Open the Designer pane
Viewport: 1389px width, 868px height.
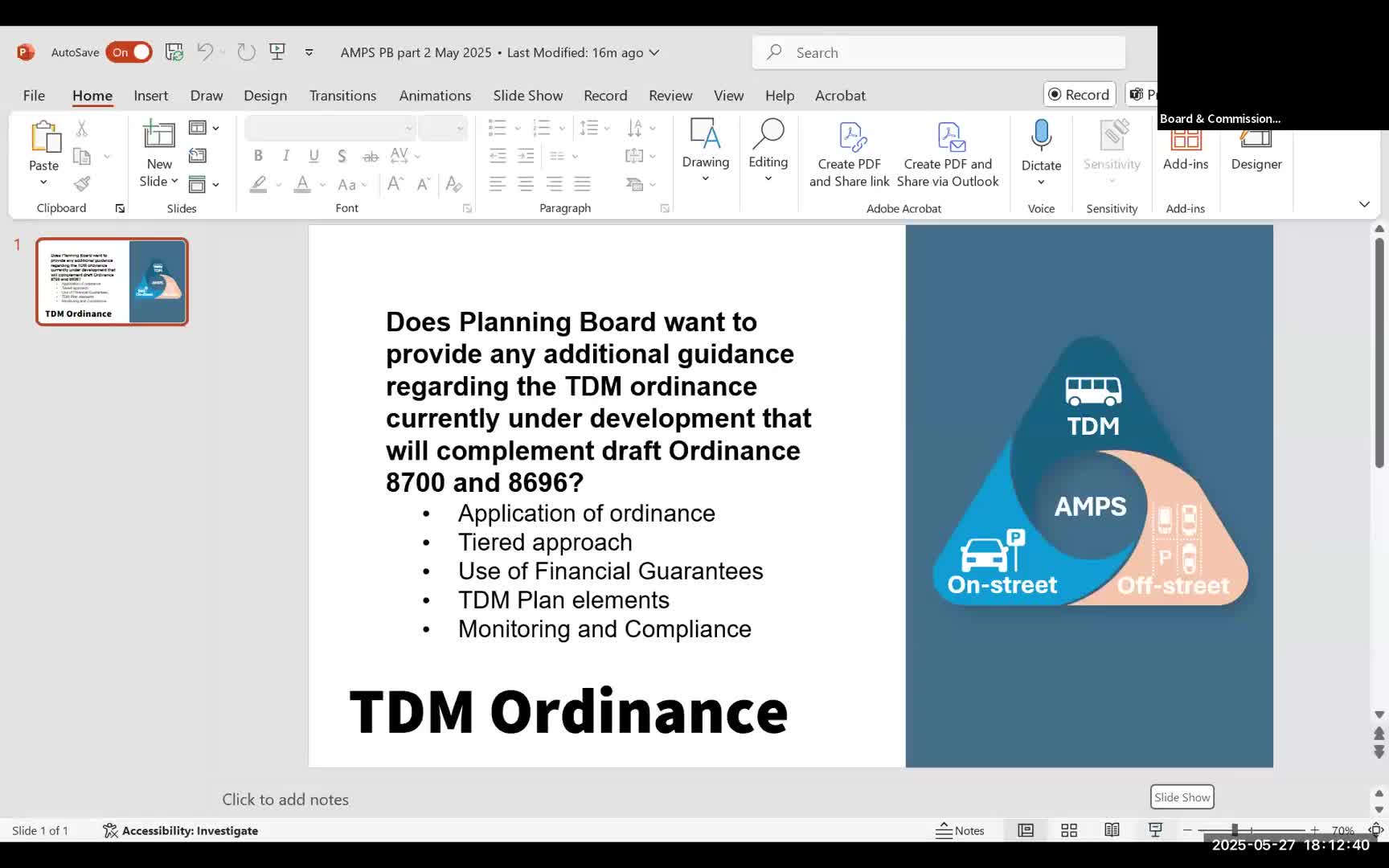coord(1256,149)
